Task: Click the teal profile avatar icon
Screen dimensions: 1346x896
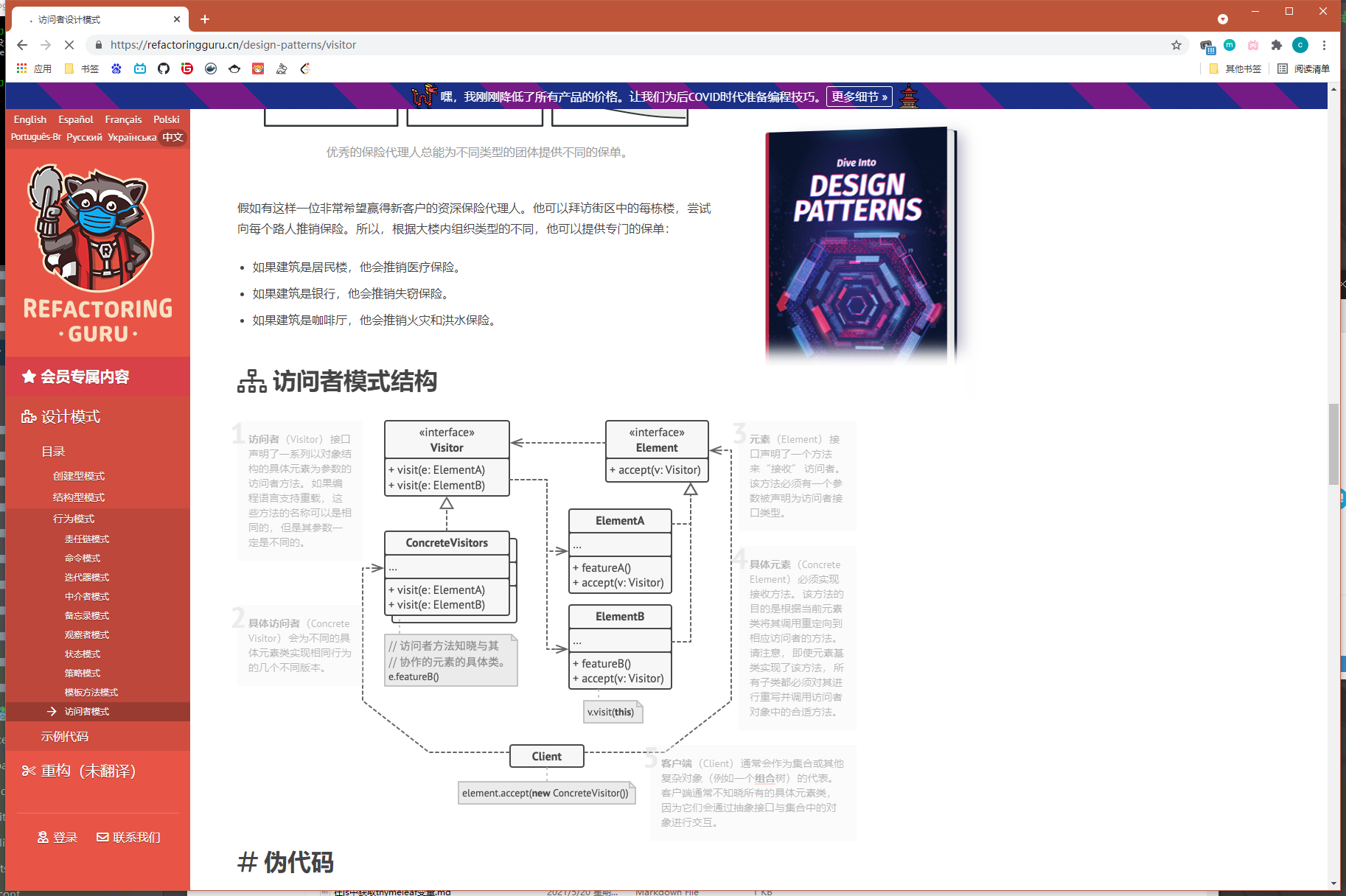Action: [x=1300, y=45]
